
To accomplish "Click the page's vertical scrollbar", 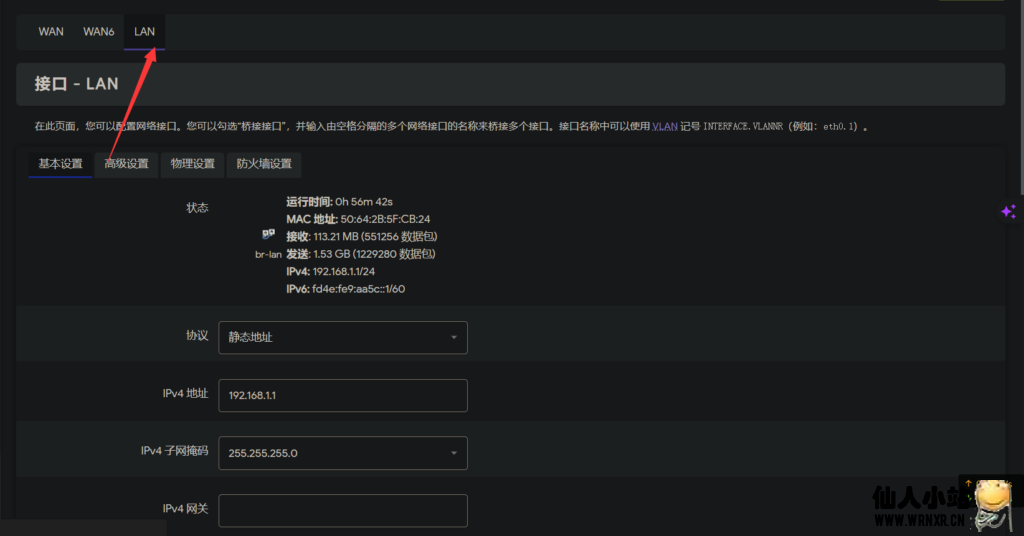I will click(x=1021, y=98).
